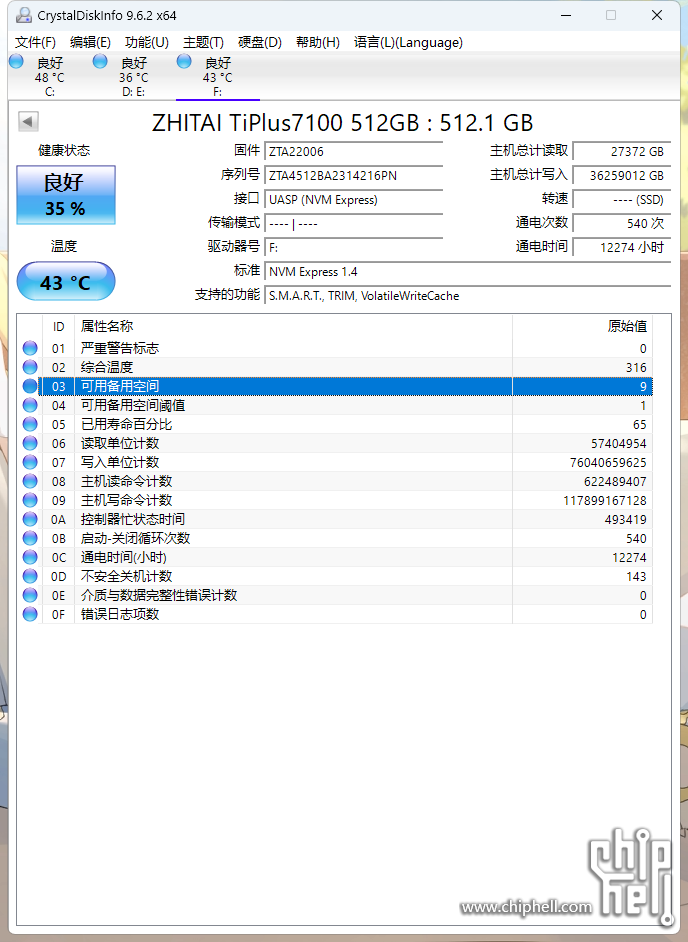
Task: Click the standard field NVM Express 1.4
Action: 467,272
